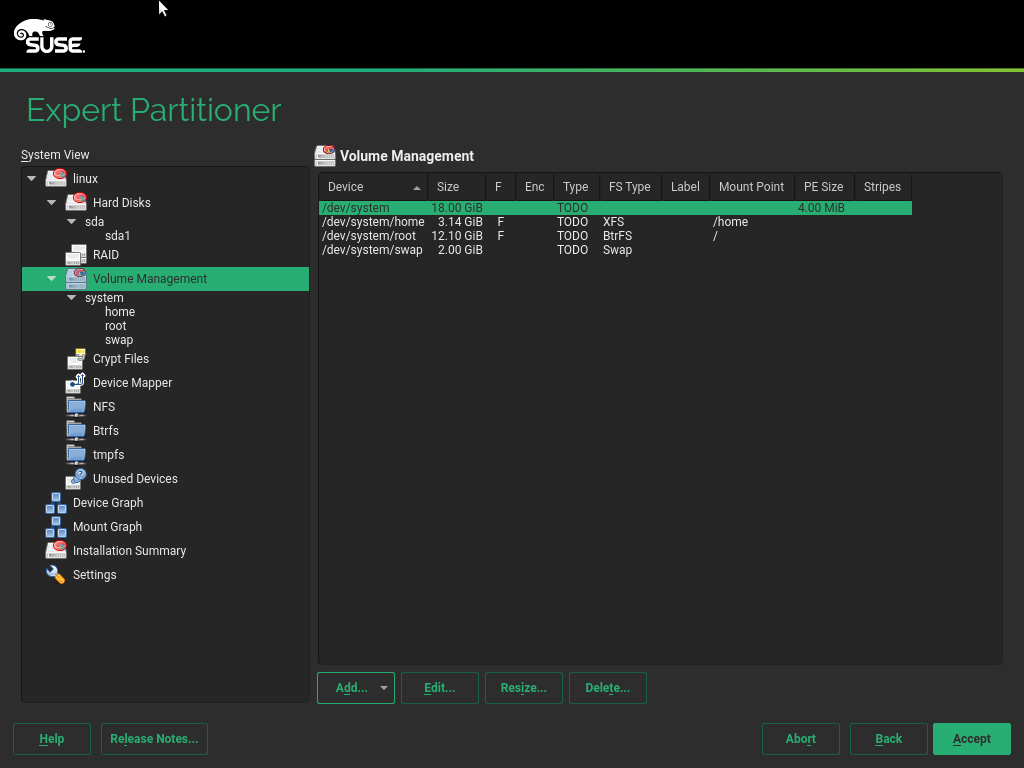
Task: Select sda1 partition in tree
Action: point(118,236)
